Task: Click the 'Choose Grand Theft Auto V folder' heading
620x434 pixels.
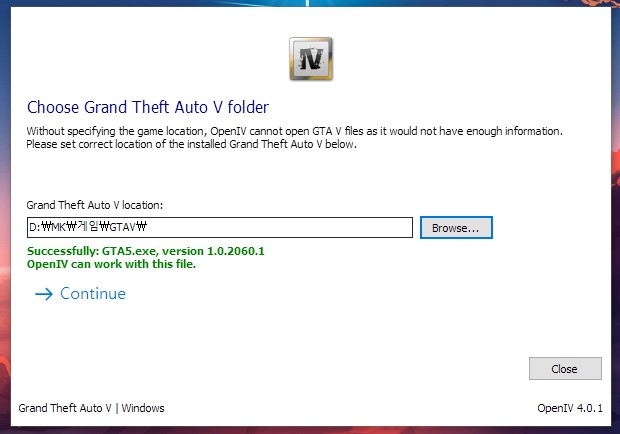Action: 148,107
